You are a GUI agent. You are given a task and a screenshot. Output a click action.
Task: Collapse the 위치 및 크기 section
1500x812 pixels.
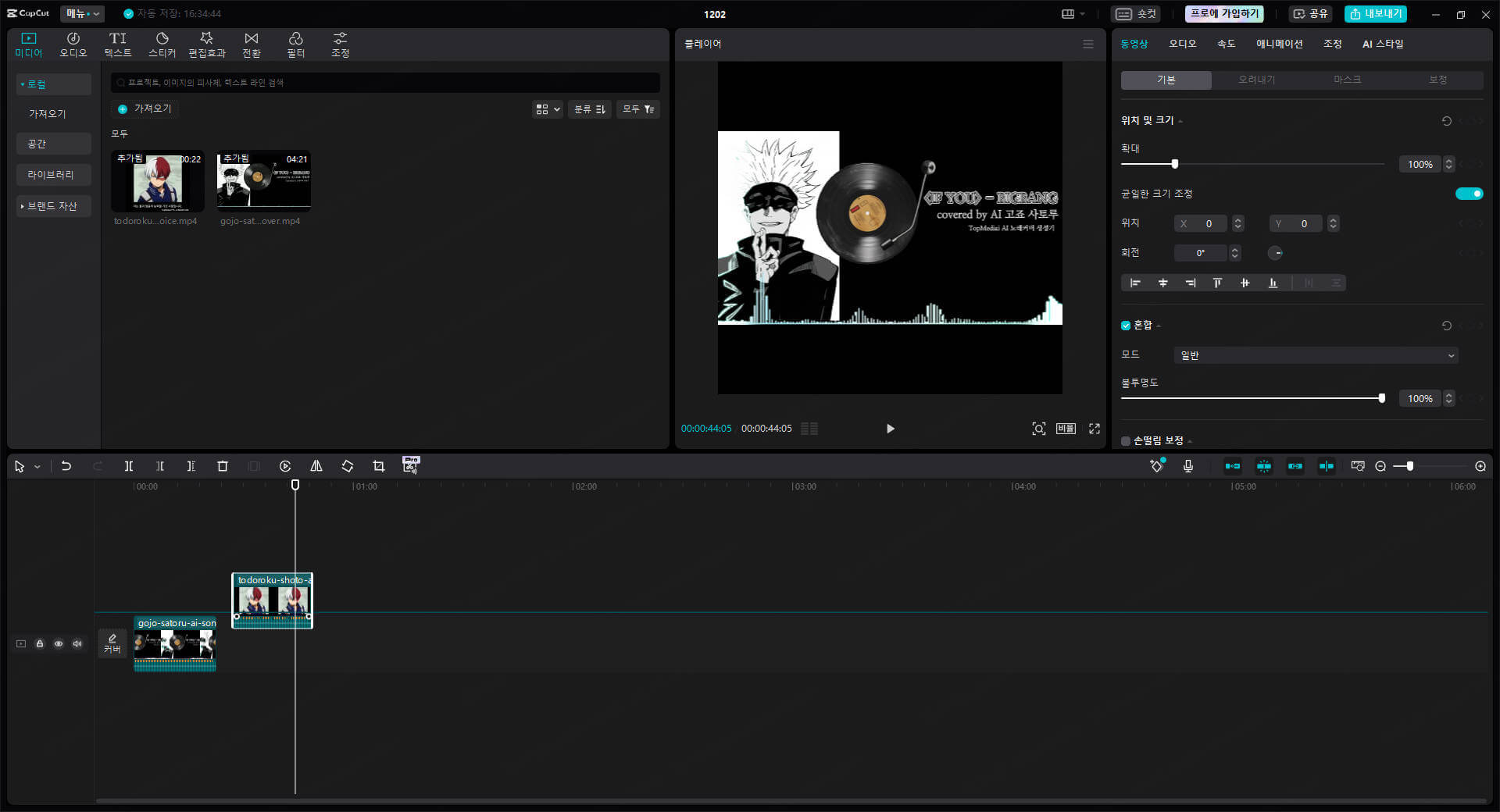click(1180, 121)
